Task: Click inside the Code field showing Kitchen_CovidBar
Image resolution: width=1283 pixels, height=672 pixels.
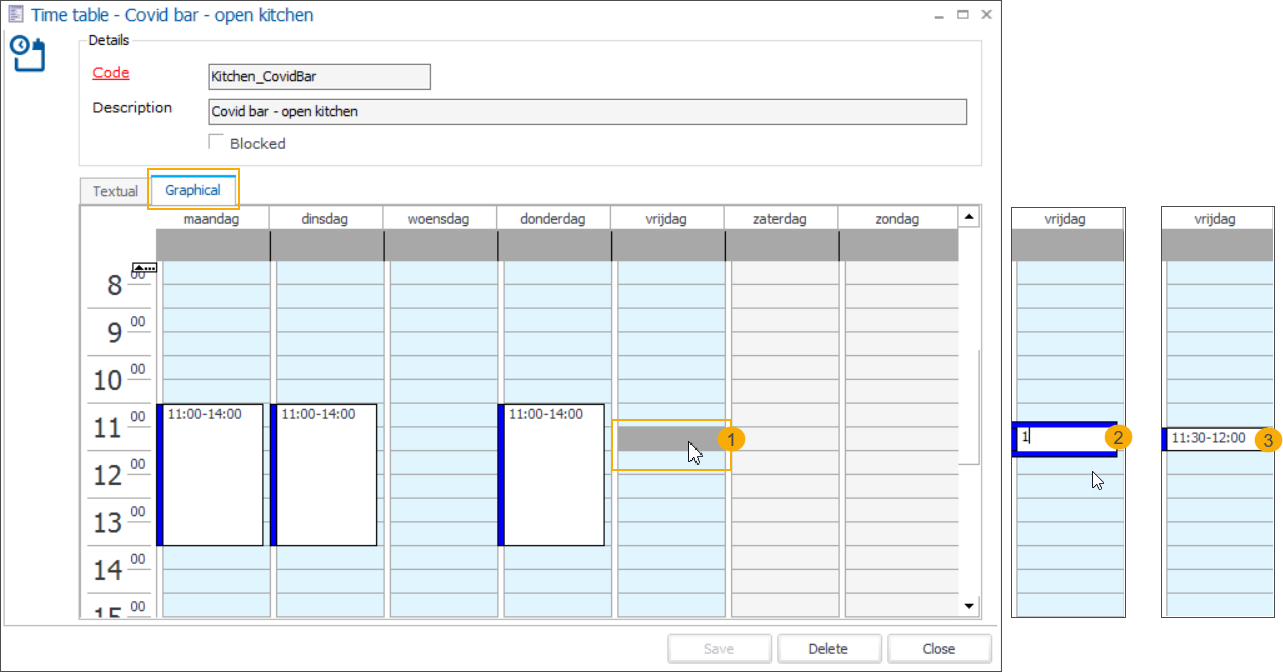Action: pos(318,76)
